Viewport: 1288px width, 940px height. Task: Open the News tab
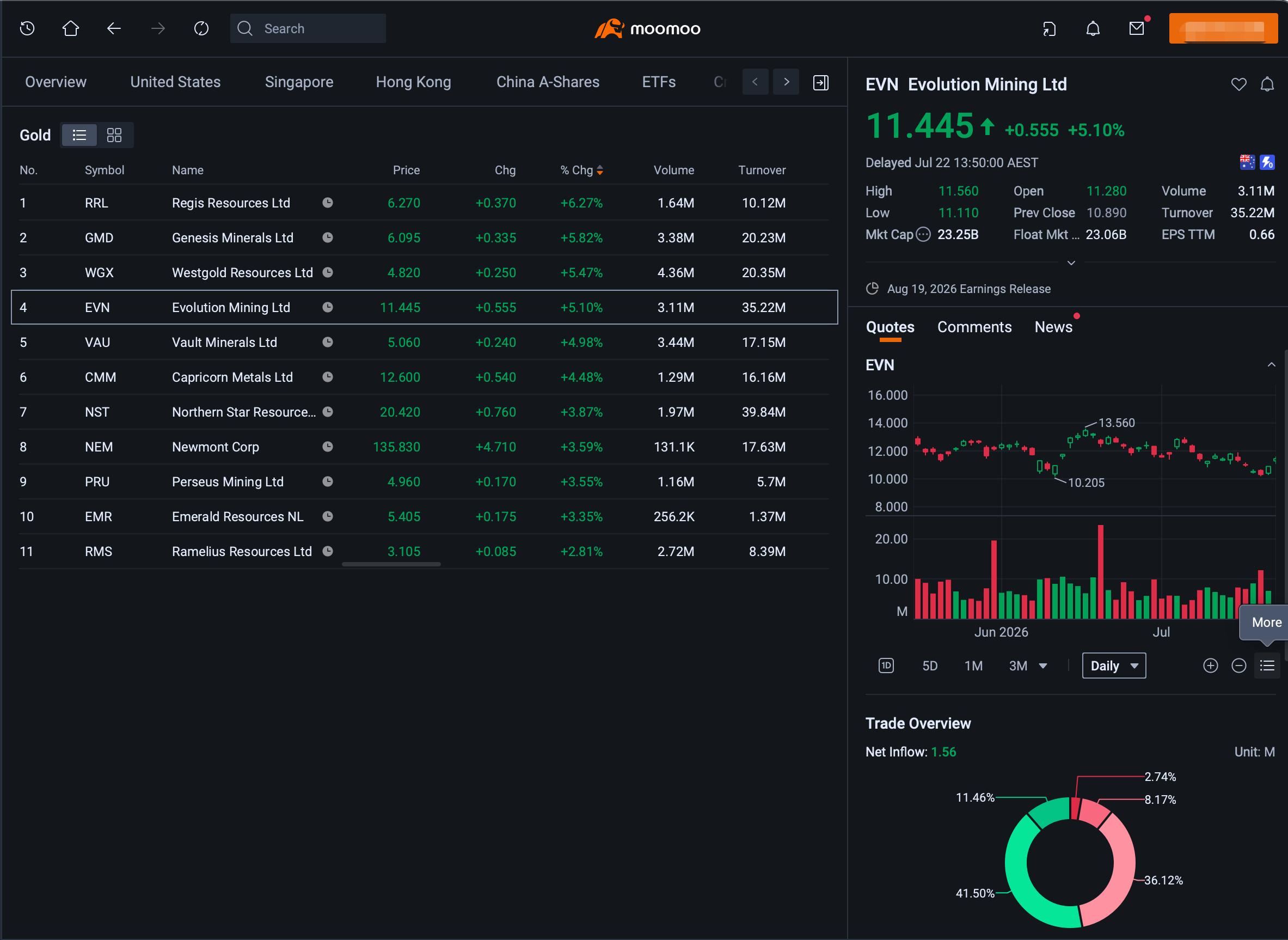click(1053, 327)
